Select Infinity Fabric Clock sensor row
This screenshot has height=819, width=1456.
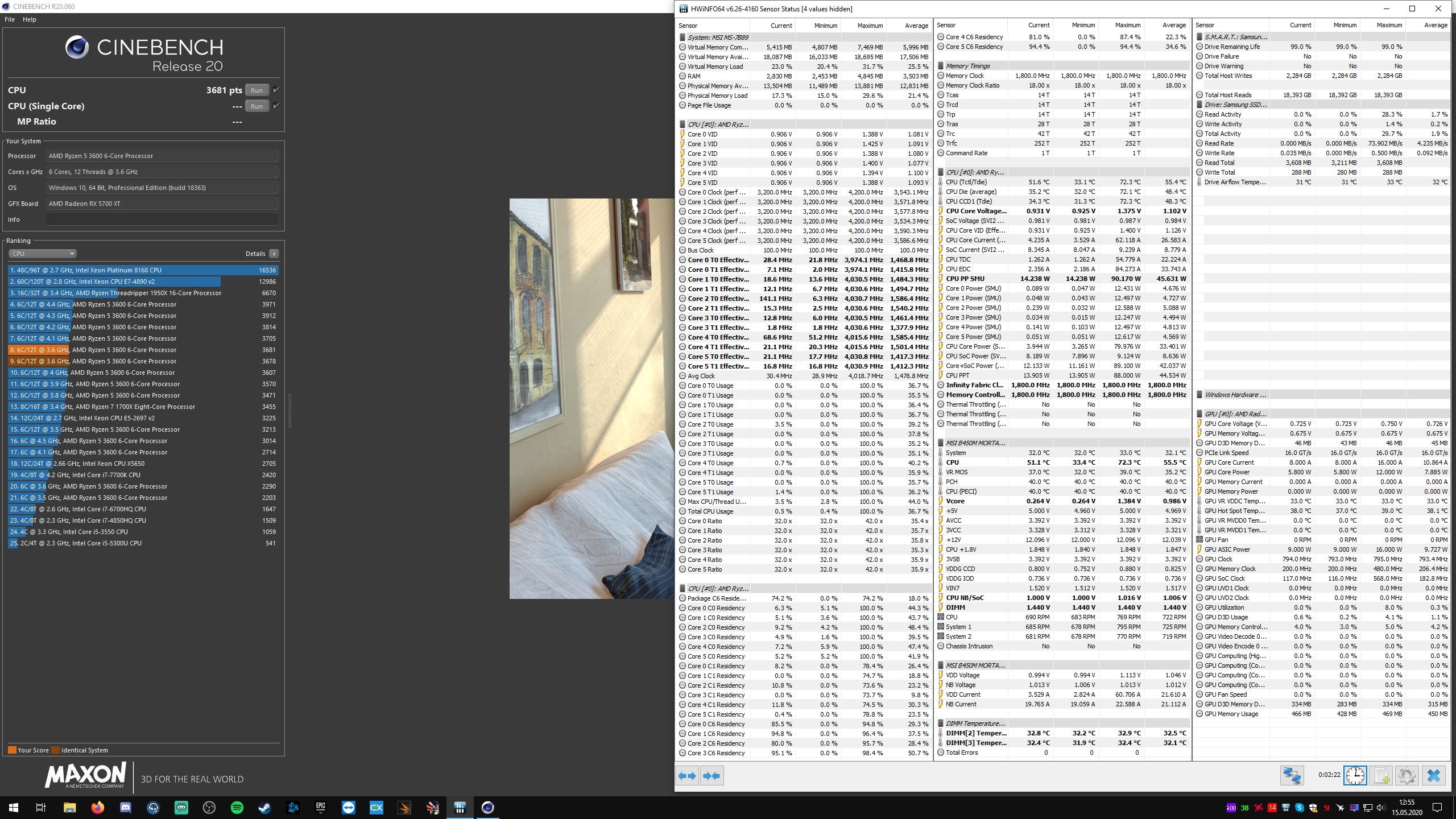[1062, 385]
